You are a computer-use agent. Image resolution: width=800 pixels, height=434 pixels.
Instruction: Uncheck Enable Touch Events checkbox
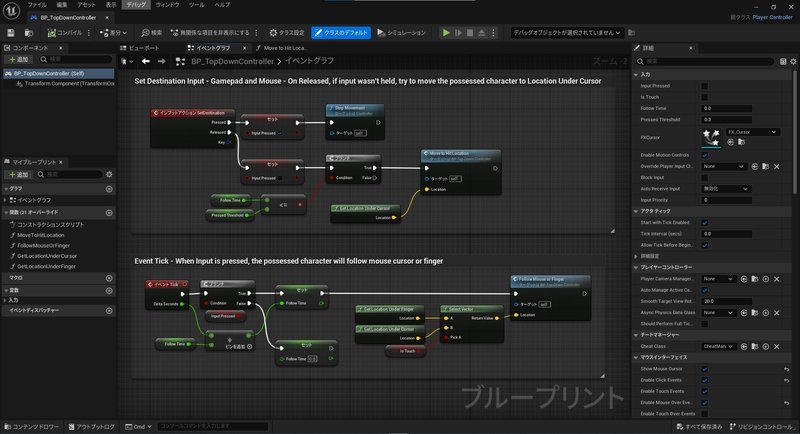tap(705, 391)
